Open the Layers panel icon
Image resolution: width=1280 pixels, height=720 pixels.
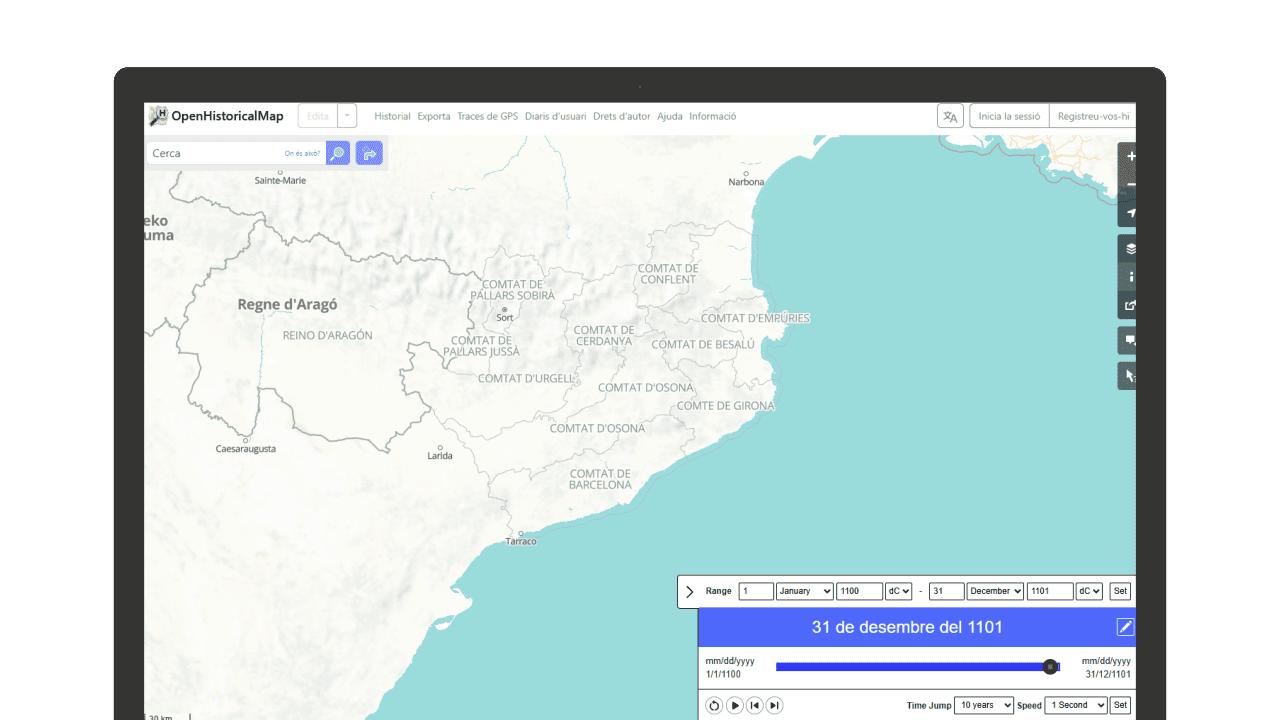1130,248
